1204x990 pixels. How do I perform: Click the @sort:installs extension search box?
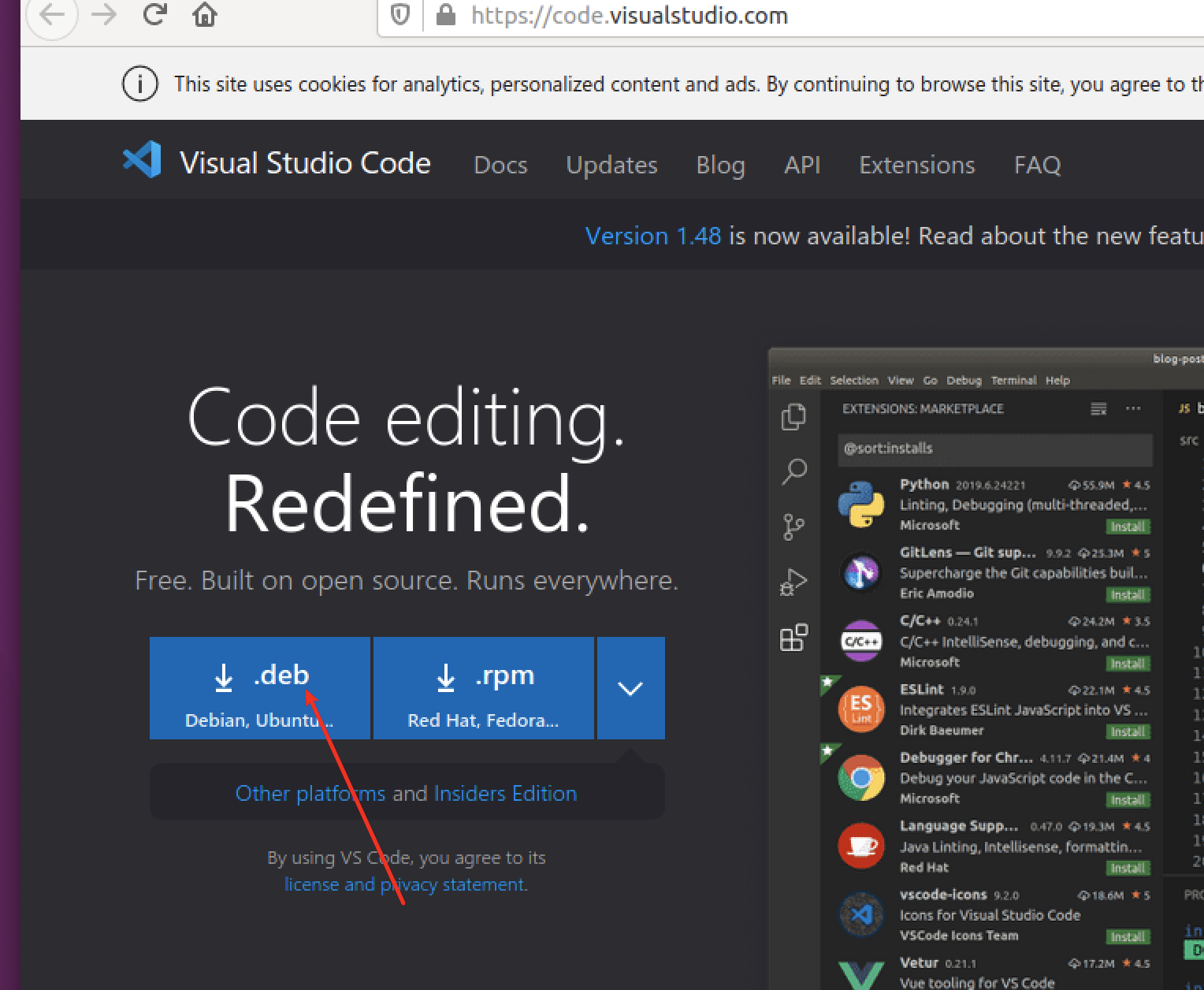[x=994, y=448]
